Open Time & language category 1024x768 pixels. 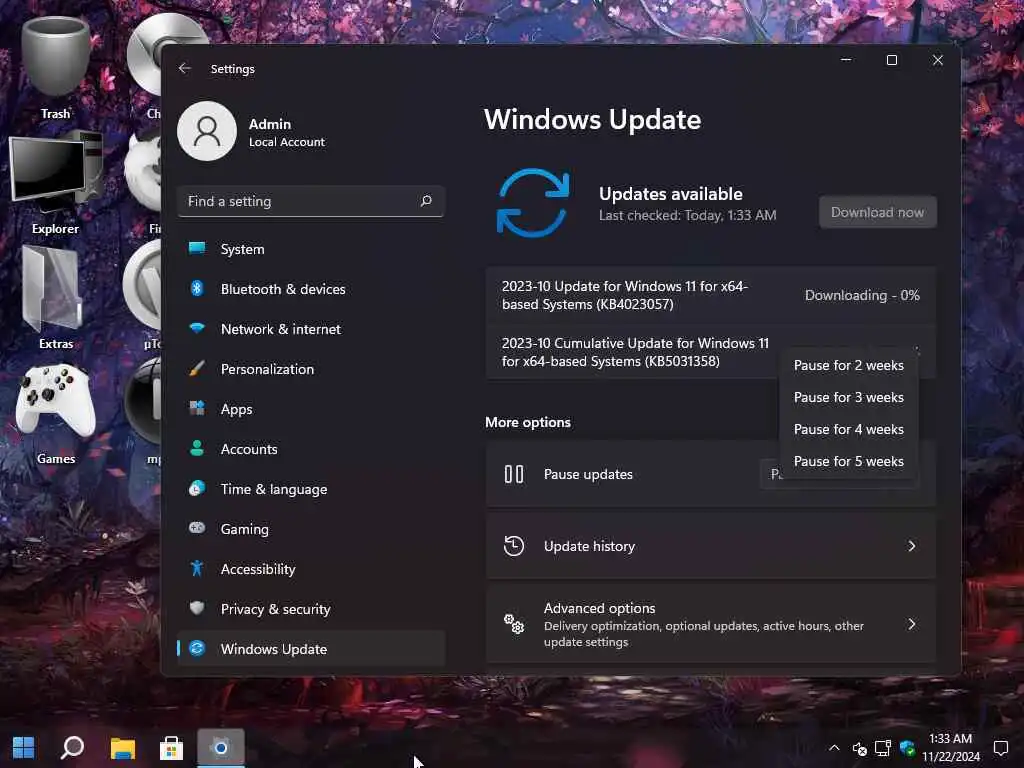[x=311, y=489]
